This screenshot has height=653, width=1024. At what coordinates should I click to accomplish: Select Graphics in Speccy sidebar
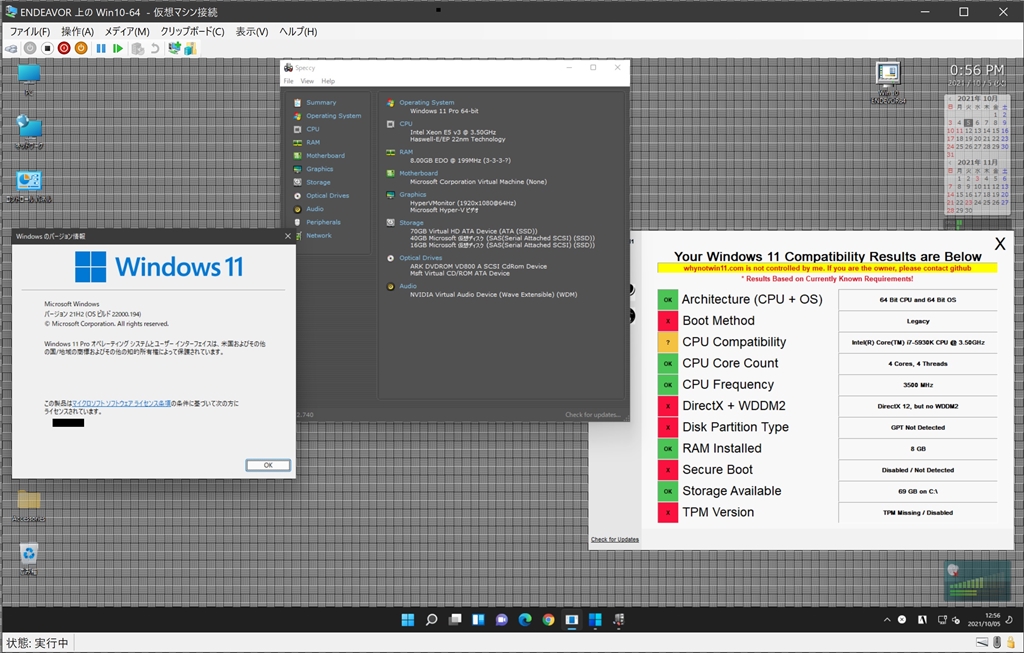(319, 169)
